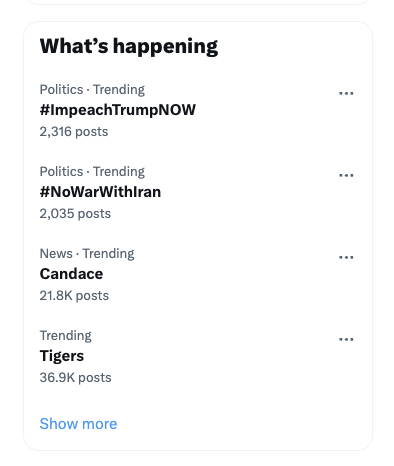The height and width of the screenshot is (466, 394).
Task: Click the Politics · Trending label above #NoWarWithIran
Action: point(92,172)
